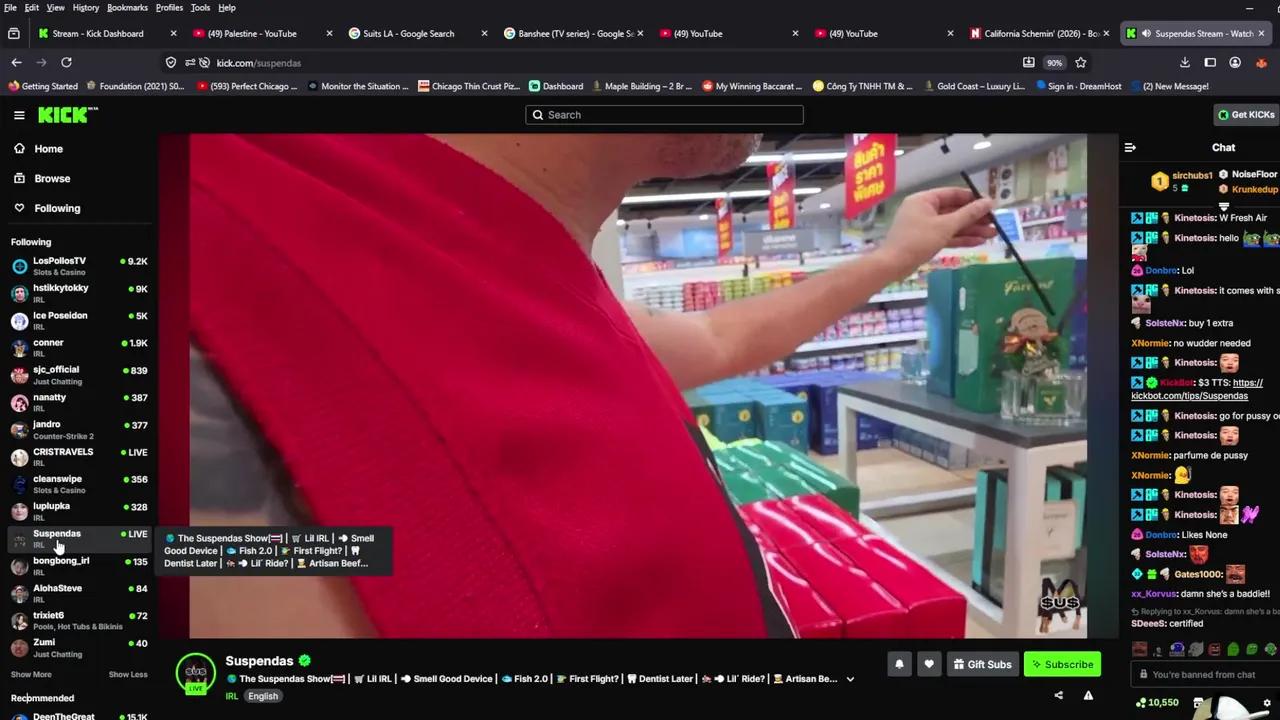The width and height of the screenshot is (1280, 720).
Task: Click the 10,550 channel points counter
Action: [x=1157, y=703]
